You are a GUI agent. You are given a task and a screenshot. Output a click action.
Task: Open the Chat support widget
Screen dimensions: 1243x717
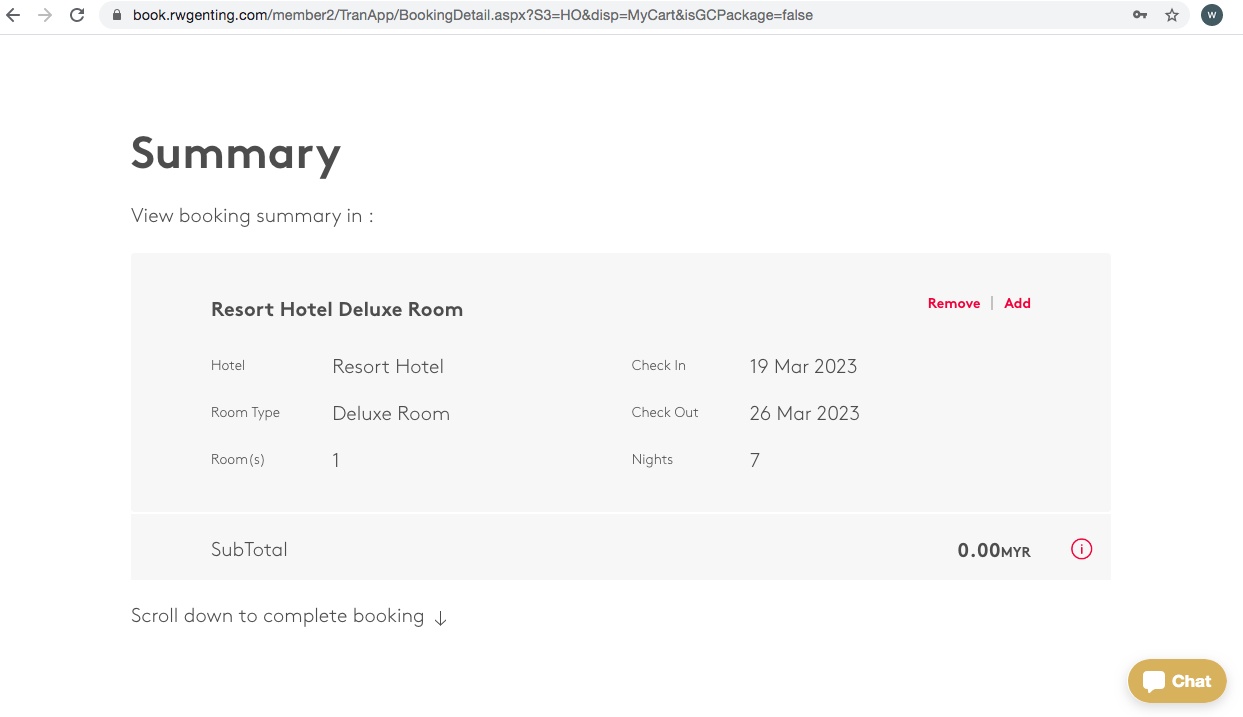pos(1177,681)
